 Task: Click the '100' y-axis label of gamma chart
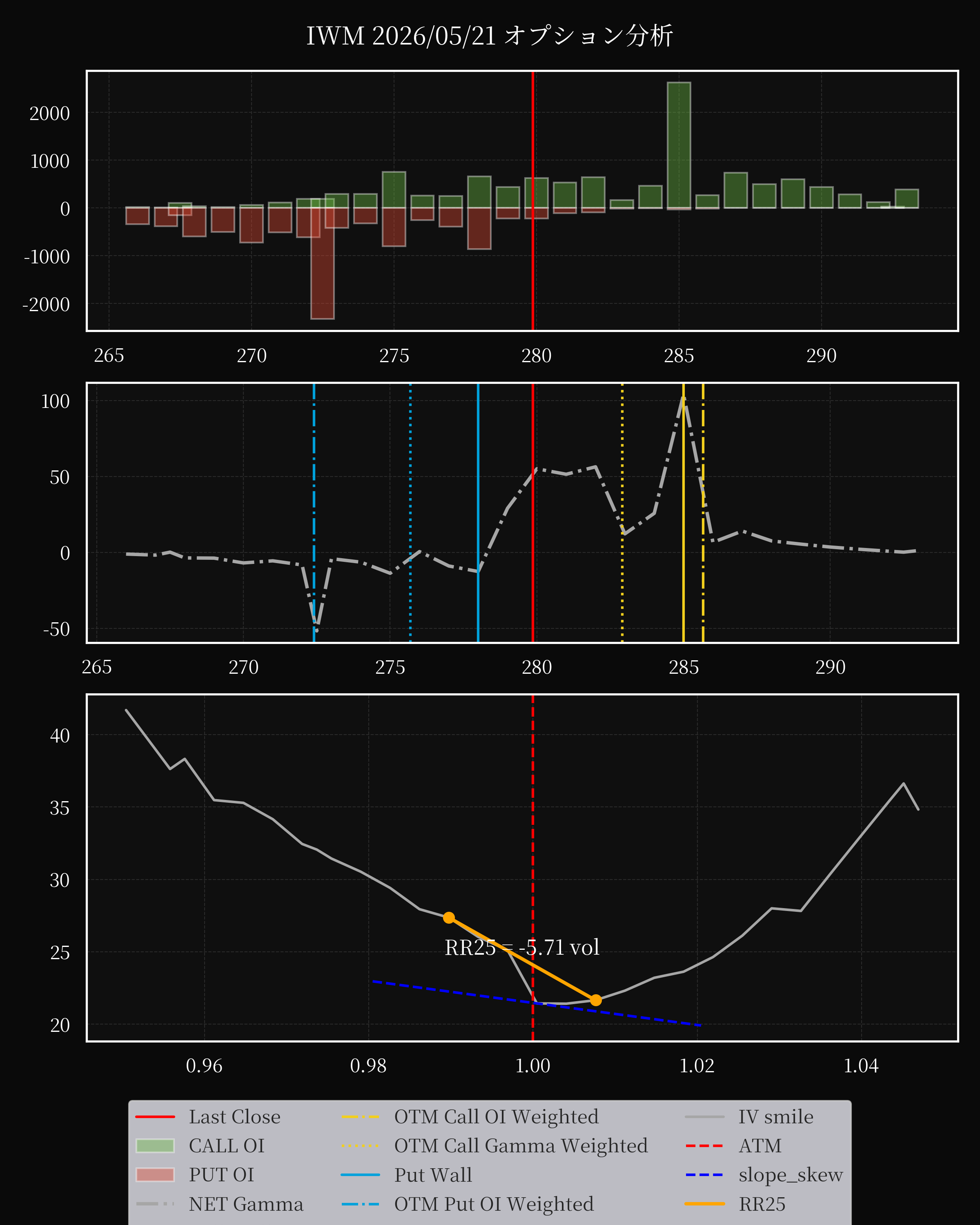[56, 402]
